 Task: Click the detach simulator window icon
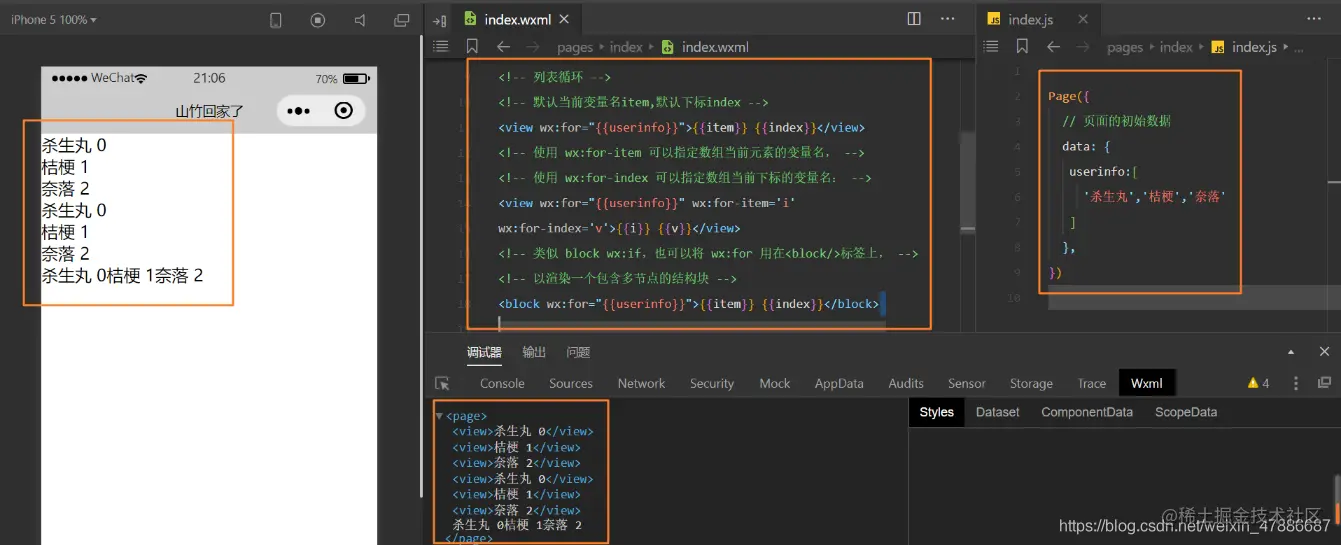pyautogui.click(x=402, y=20)
